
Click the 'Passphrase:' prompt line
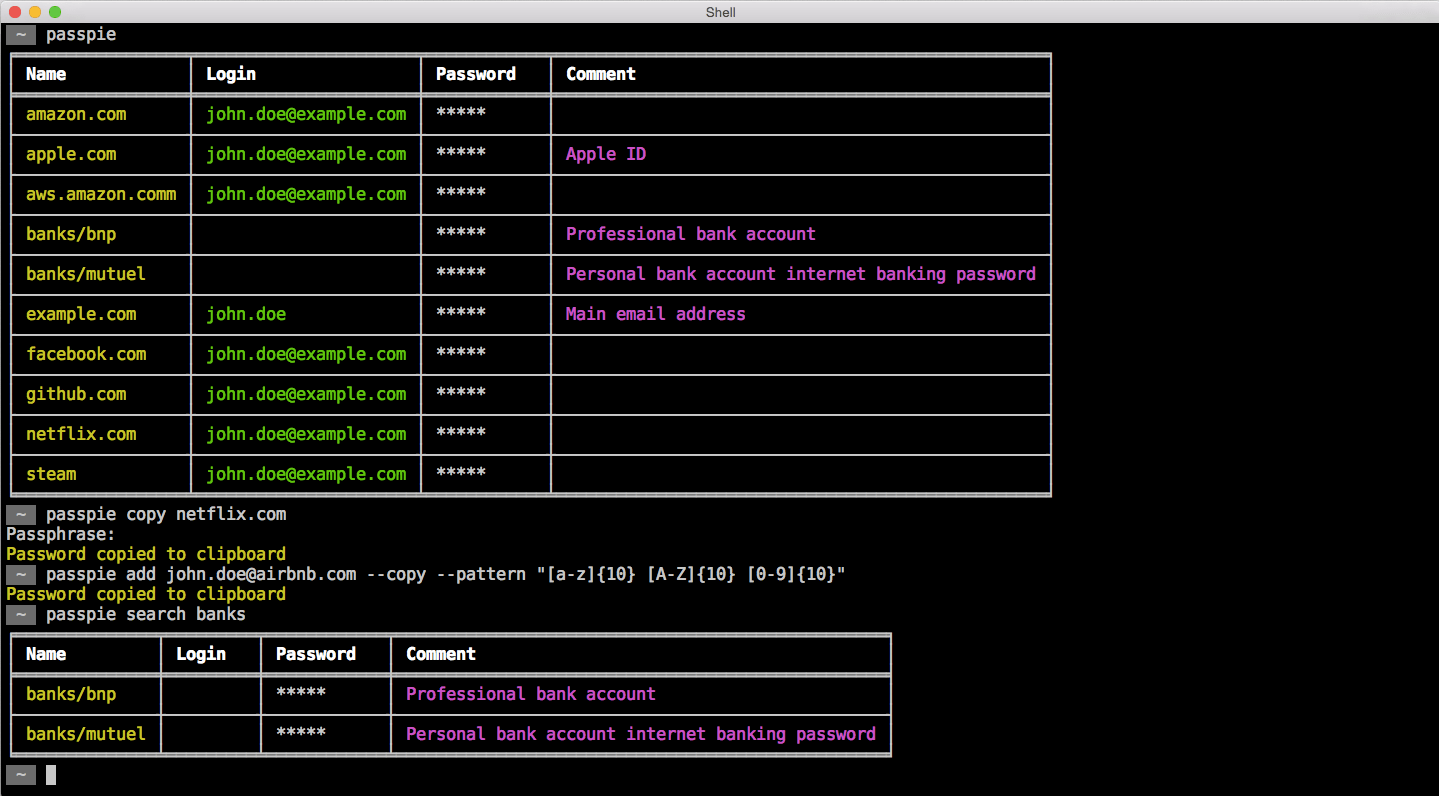61,534
